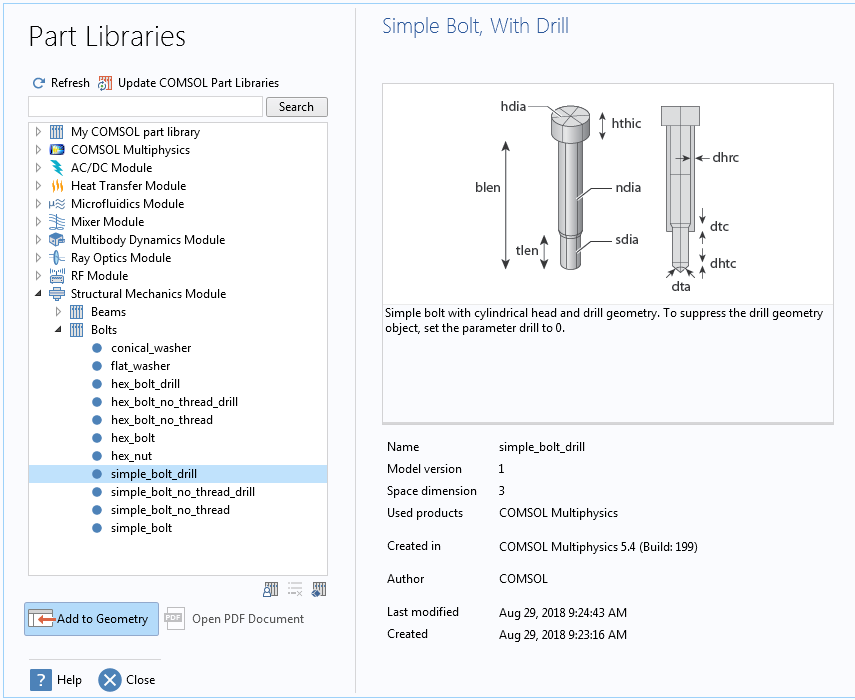This screenshot has height=700, width=855.
Task: Click the Mixer Module icon
Action: (x=57, y=222)
